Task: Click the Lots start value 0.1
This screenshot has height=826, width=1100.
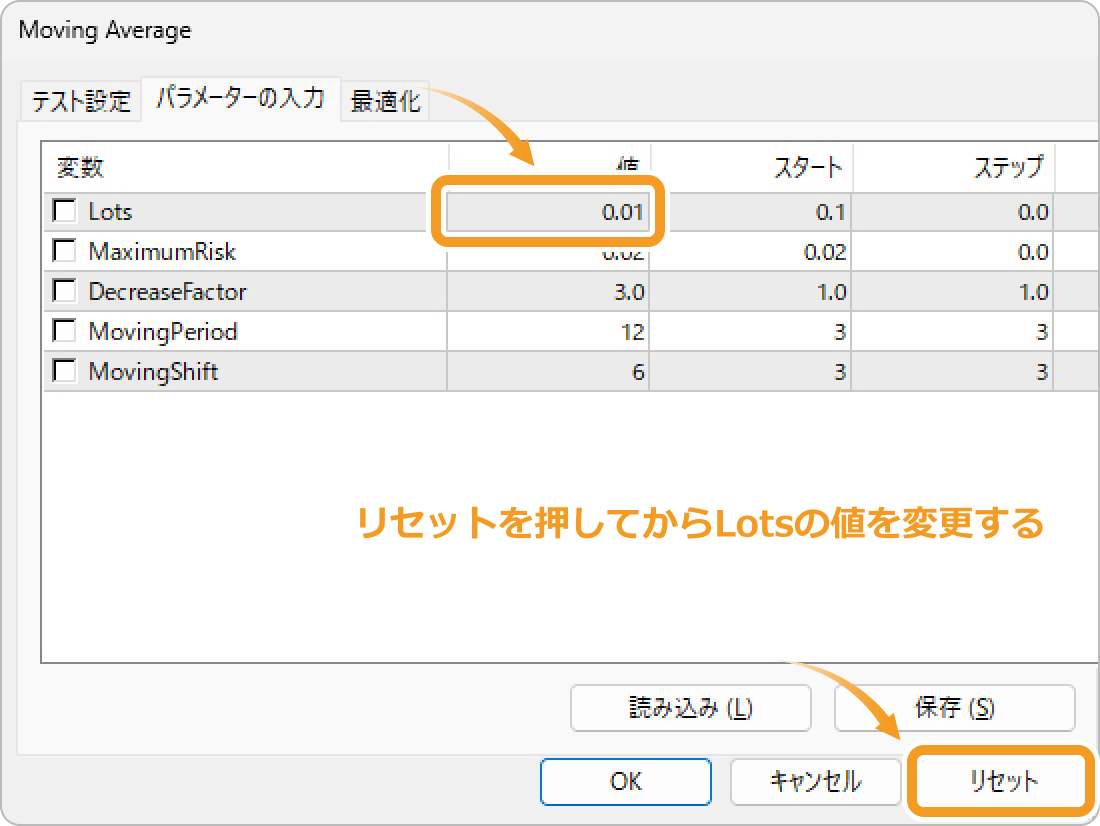Action: point(751,212)
